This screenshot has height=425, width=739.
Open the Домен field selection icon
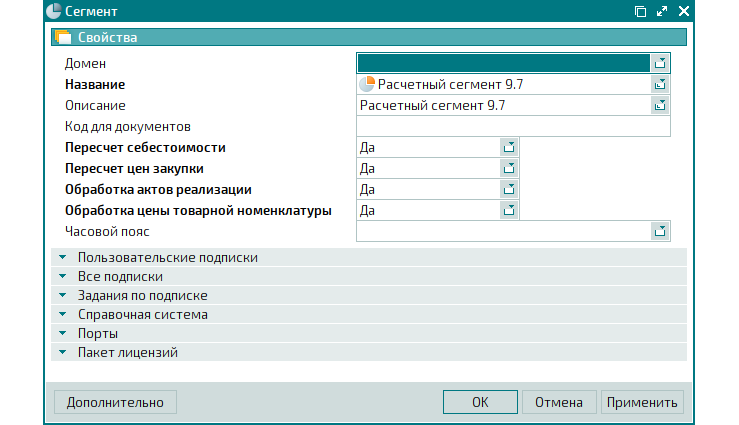660,63
